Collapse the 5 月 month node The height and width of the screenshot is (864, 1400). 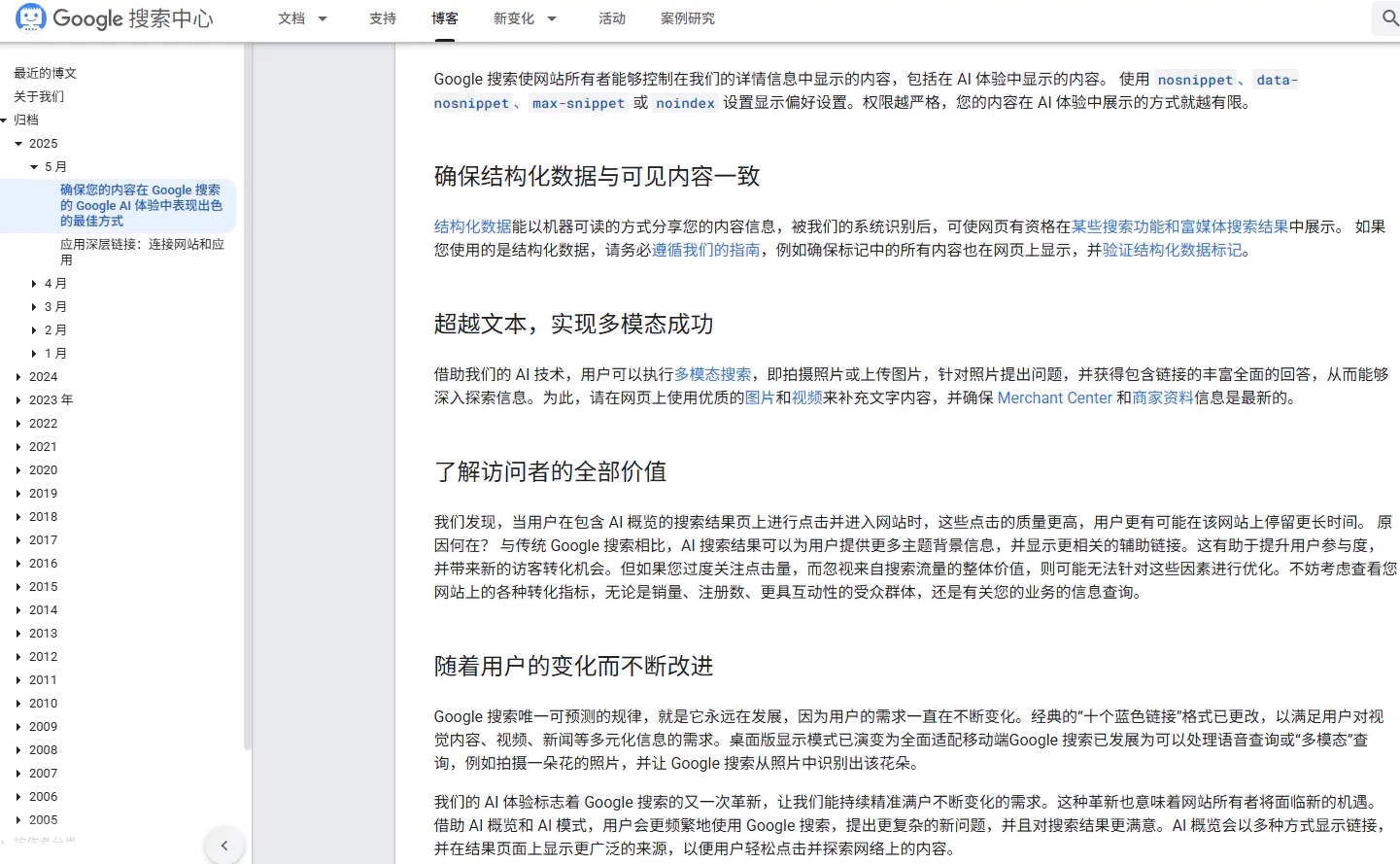point(34,166)
